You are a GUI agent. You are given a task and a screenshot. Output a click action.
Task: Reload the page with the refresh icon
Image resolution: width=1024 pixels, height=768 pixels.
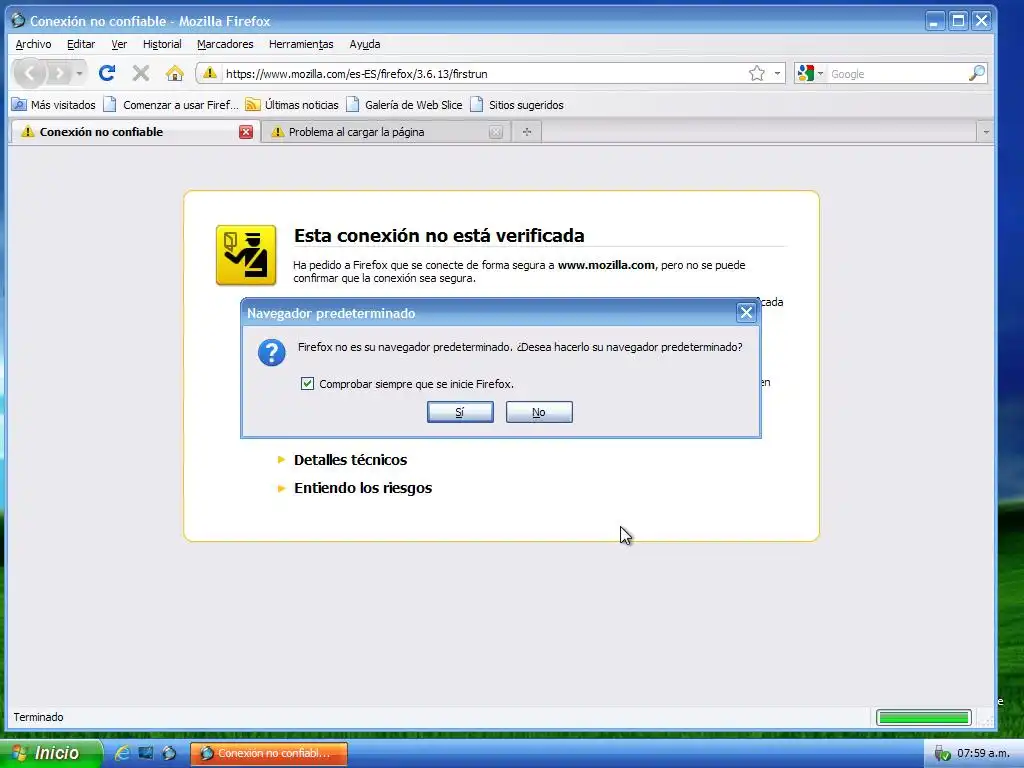pos(107,73)
